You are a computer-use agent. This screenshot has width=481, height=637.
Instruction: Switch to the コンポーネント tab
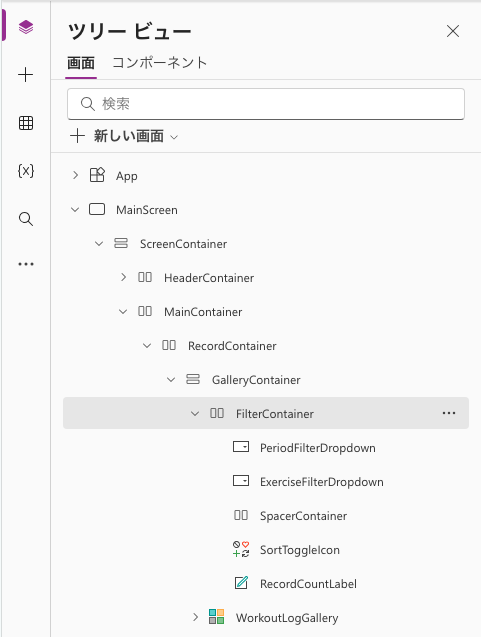pos(160,63)
